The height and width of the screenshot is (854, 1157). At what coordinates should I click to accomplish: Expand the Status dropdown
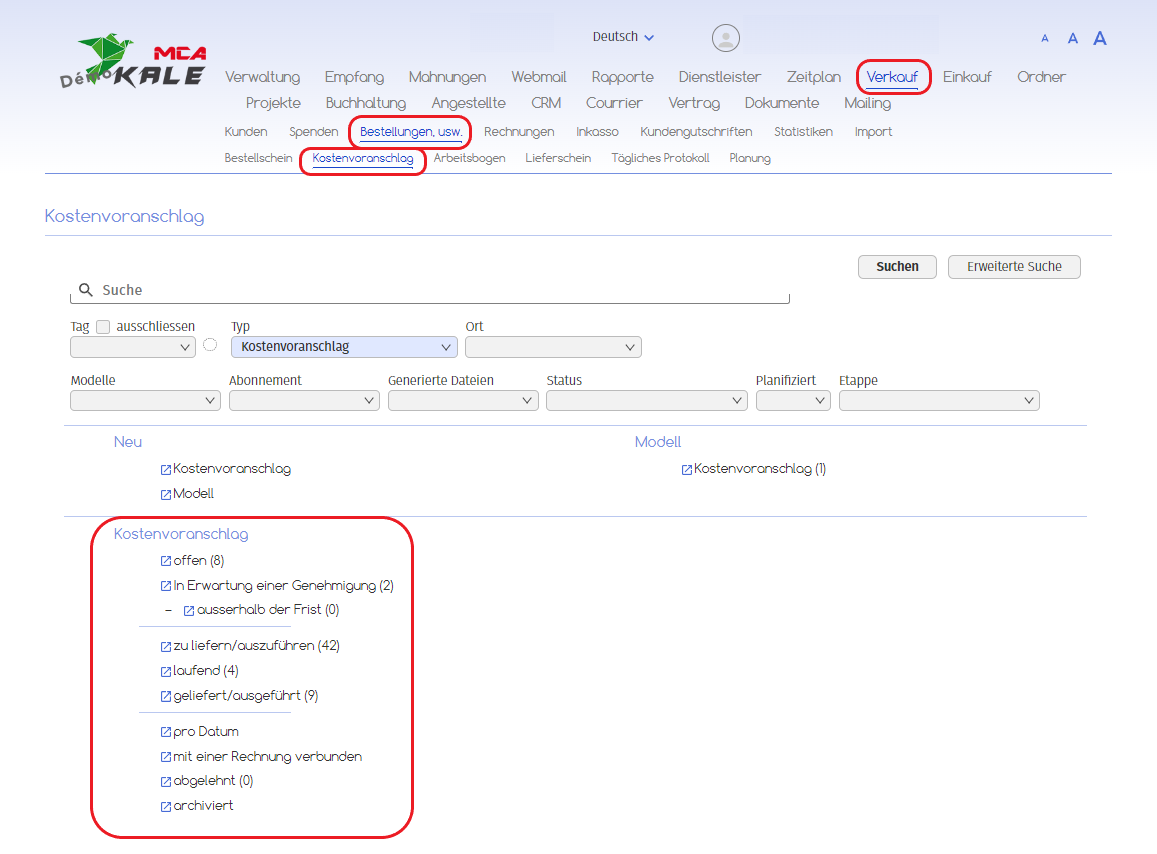click(x=646, y=400)
